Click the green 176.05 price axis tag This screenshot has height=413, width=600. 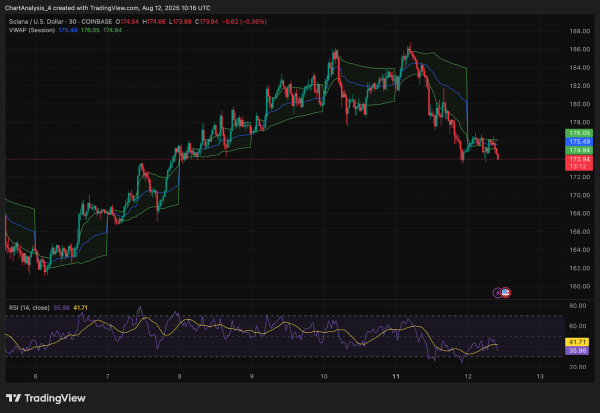click(x=579, y=133)
